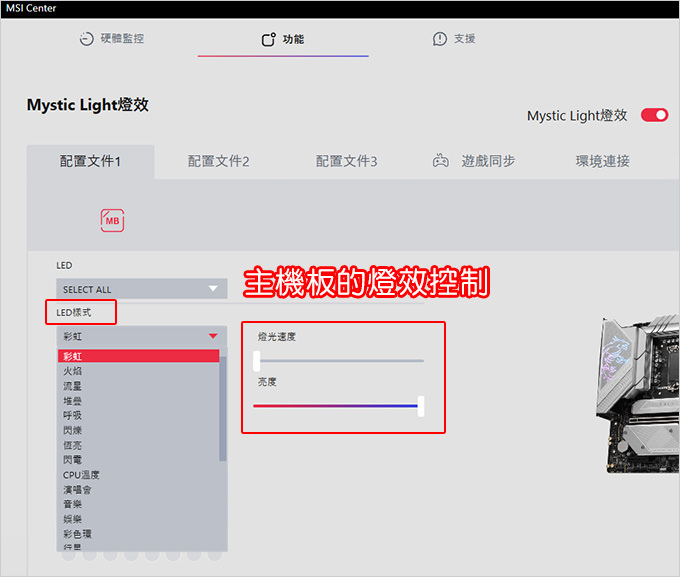
Task: Choose the 演唱會 concert LED style
Action: (138, 489)
